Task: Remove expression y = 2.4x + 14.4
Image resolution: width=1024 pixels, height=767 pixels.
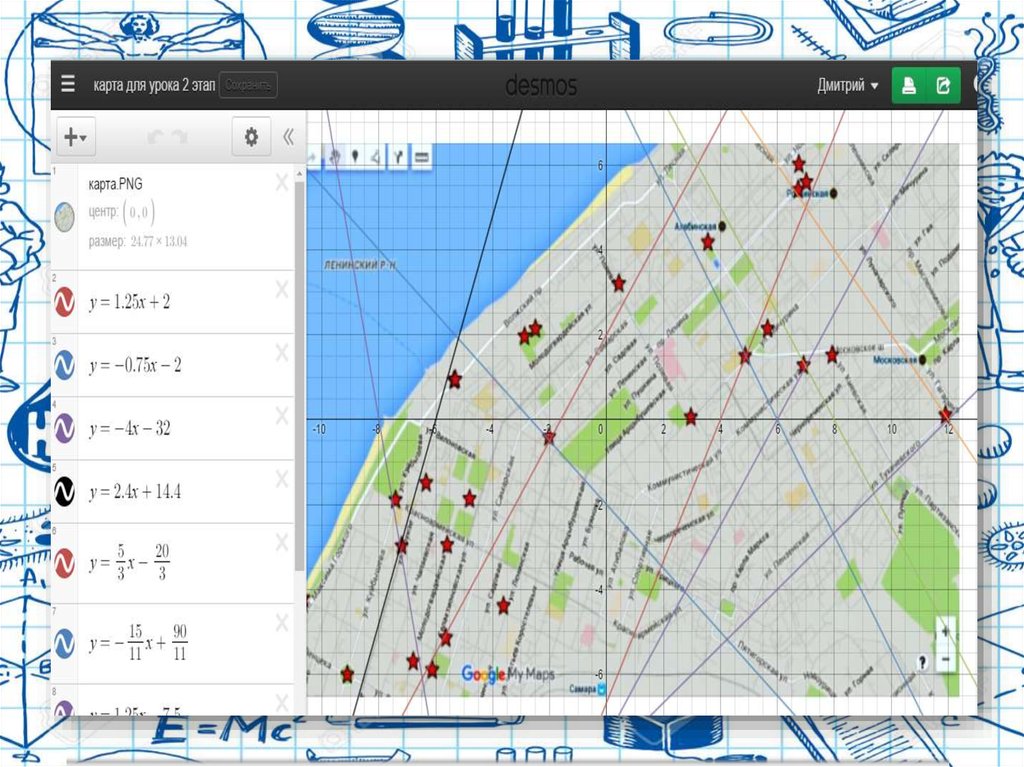Action: point(282,480)
